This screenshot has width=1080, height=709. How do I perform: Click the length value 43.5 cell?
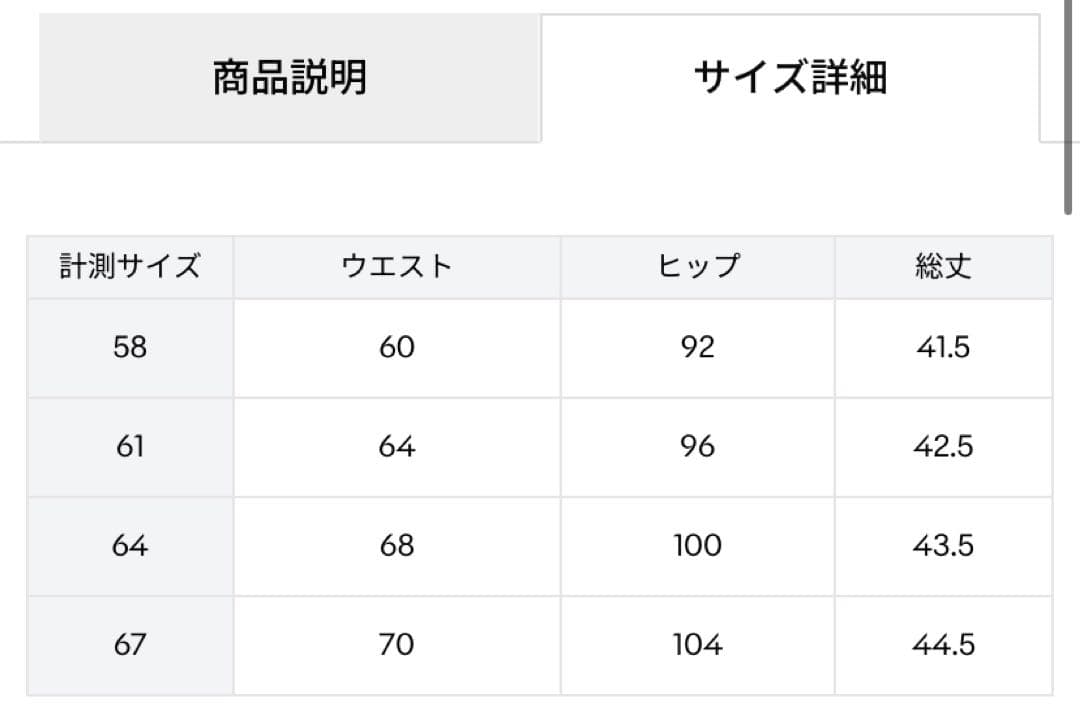pos(944,546)
